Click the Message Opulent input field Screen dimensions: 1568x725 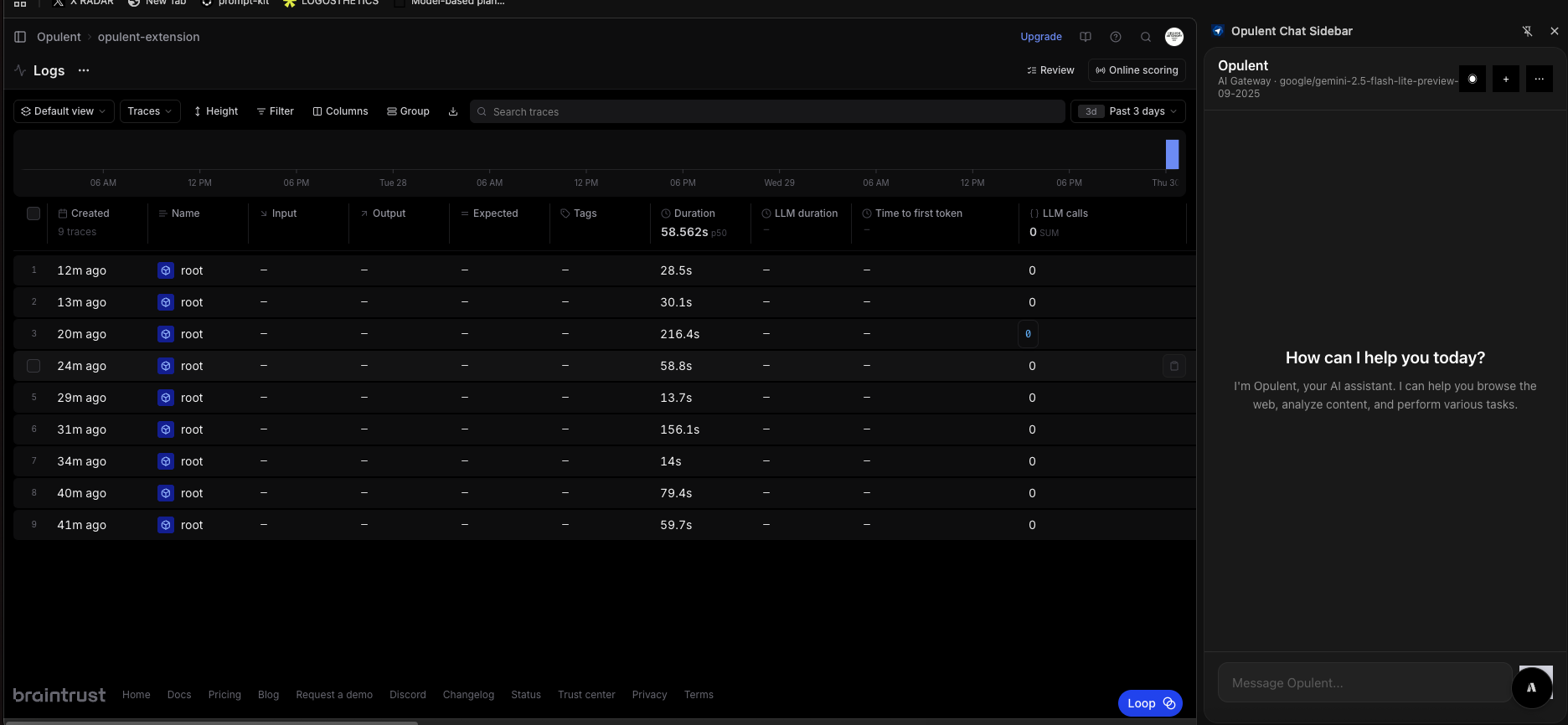pyautogui.click(x=1365, y=683)
